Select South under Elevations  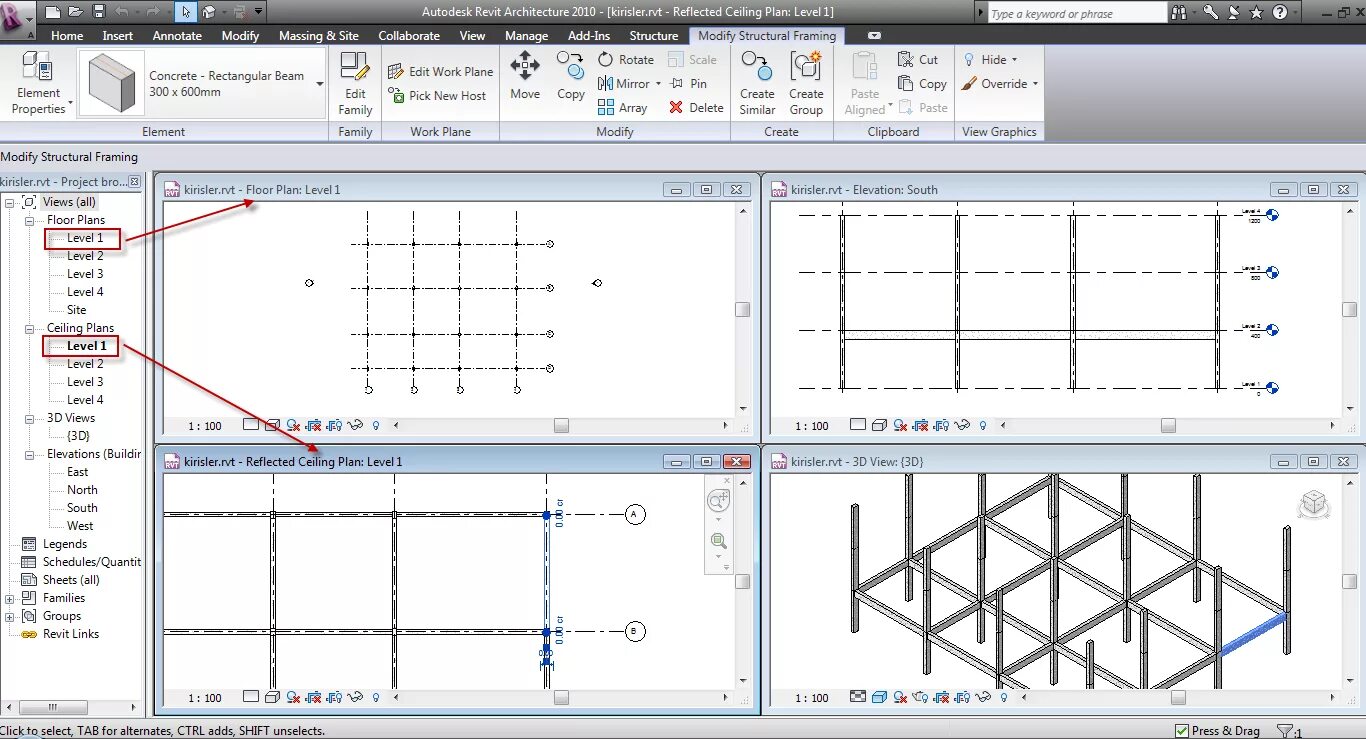click(x=82, y=508)
